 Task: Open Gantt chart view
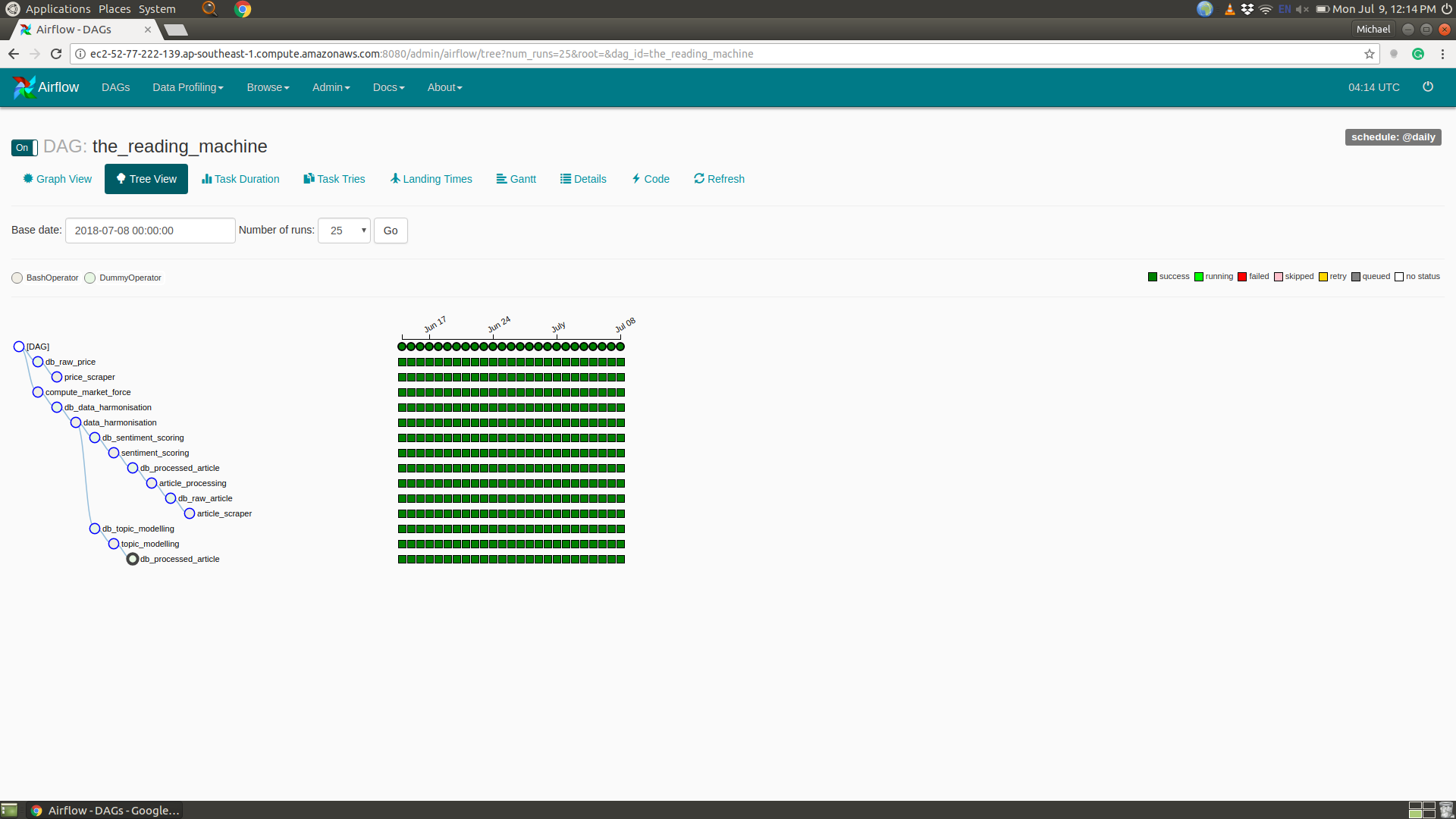516,179
